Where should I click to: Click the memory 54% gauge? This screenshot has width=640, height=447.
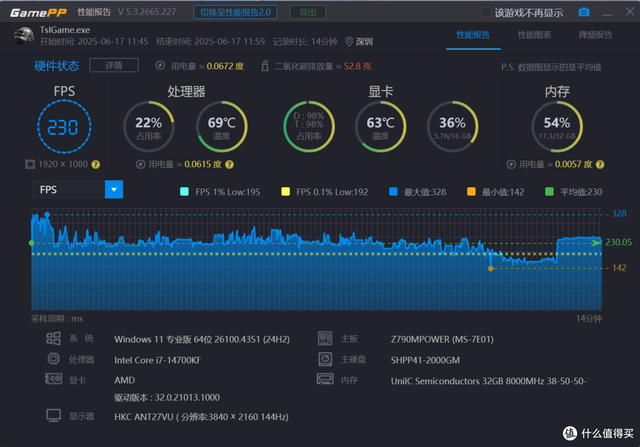pyautogui.click(x=557, y=127)
